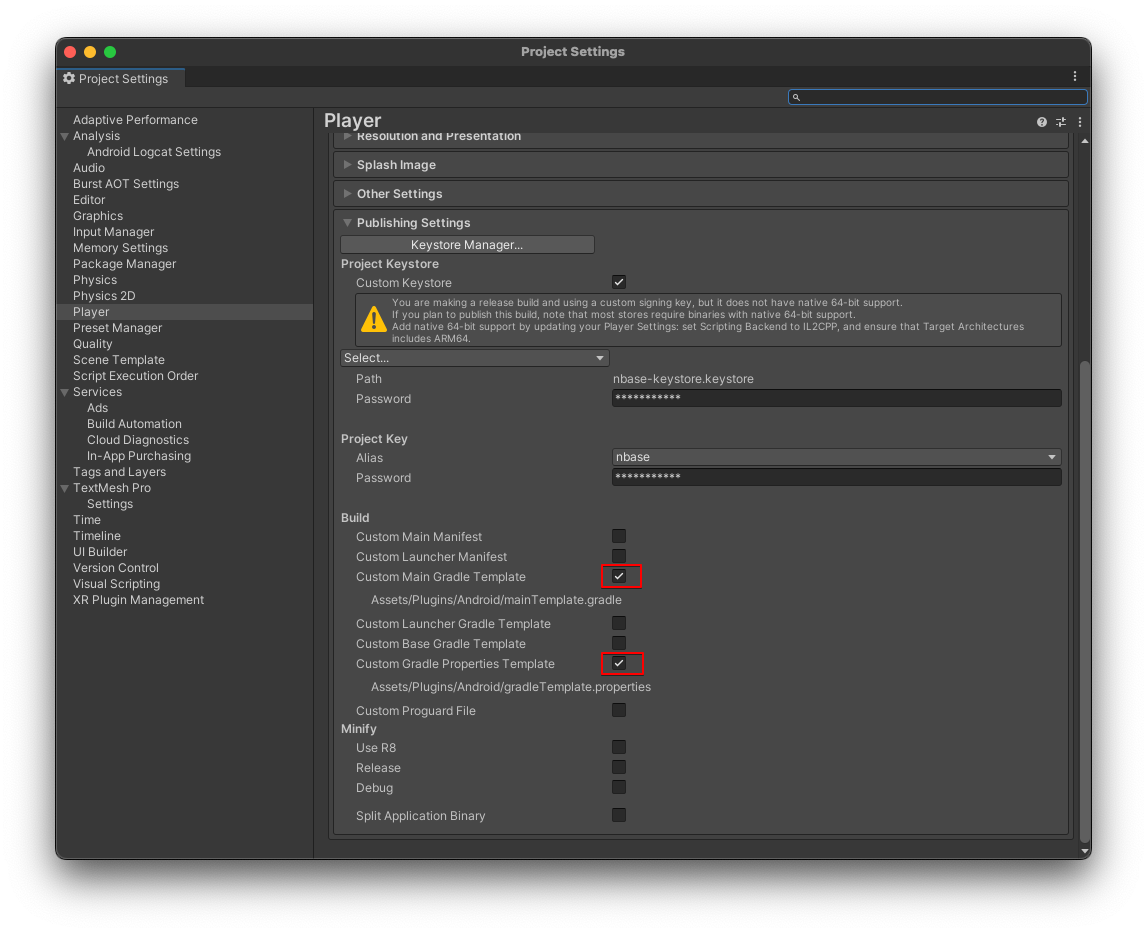Open Input Manager settings
The height and width of the screenshot is (933, 1147).
113,232
